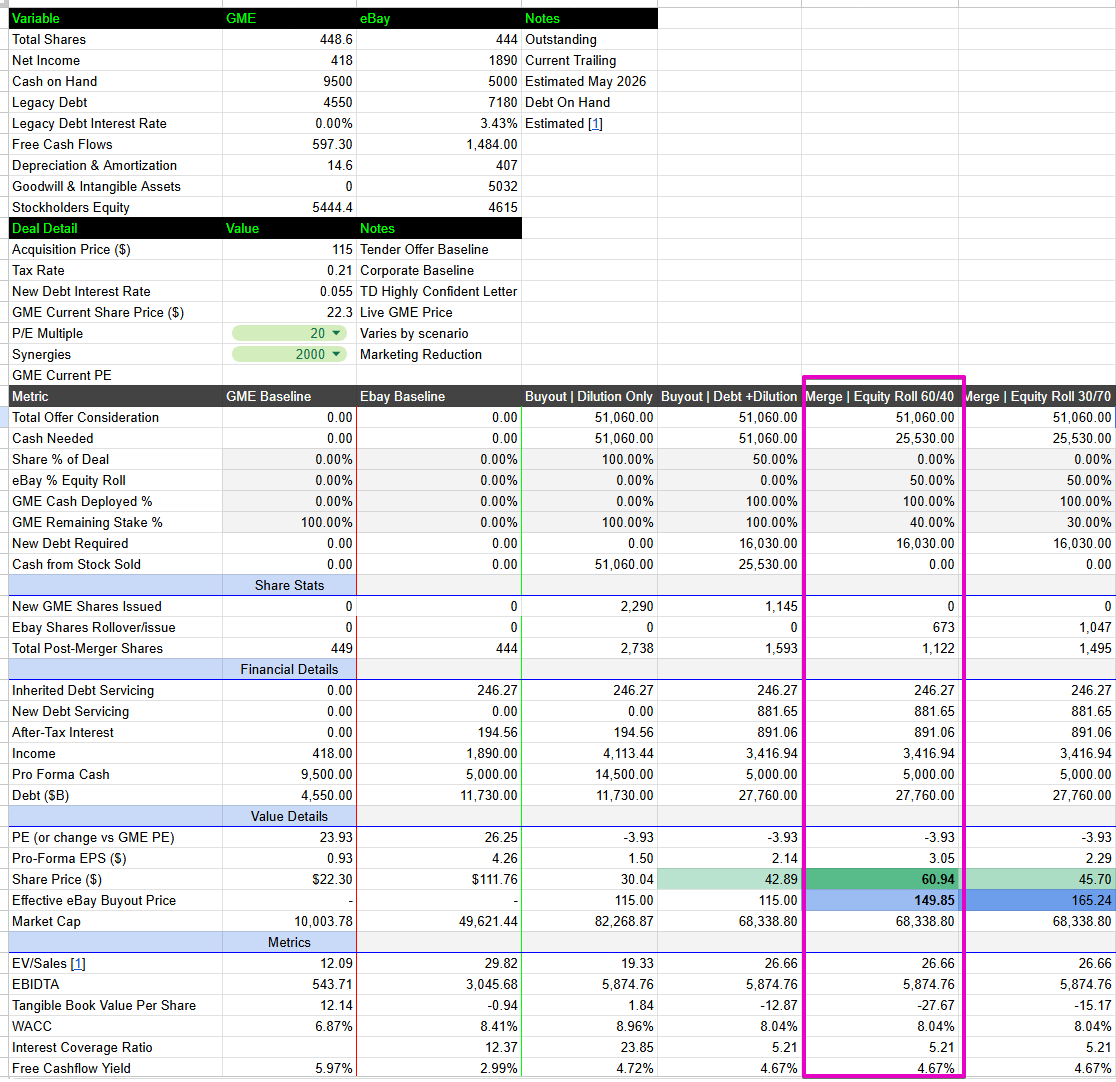Image resolution: width=1116 pixels, height=1082 pixels.
Task: Select the eBay Net Income cell 1890
Action: [x=438, y=61]
